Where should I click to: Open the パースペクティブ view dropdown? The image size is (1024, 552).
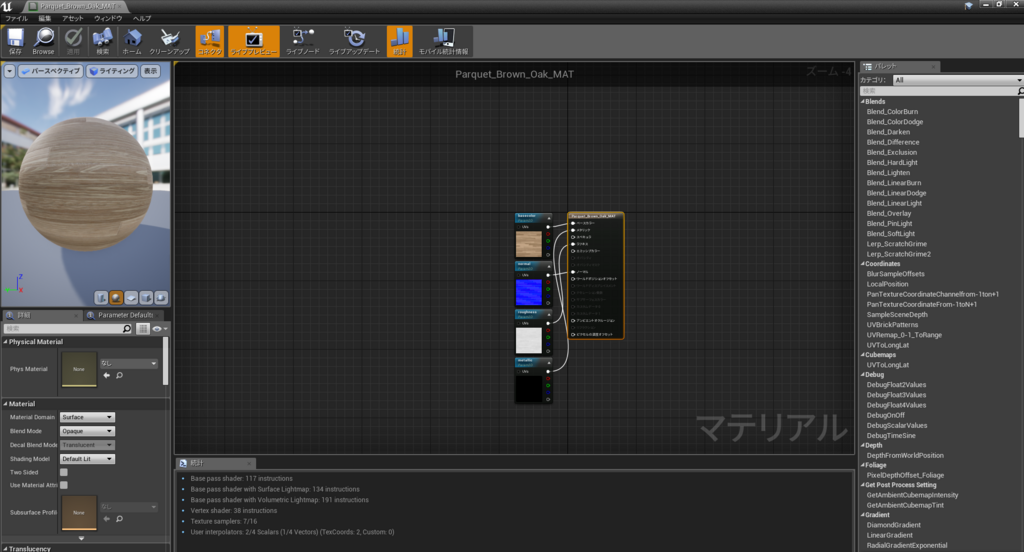click(x=51, y=71)
